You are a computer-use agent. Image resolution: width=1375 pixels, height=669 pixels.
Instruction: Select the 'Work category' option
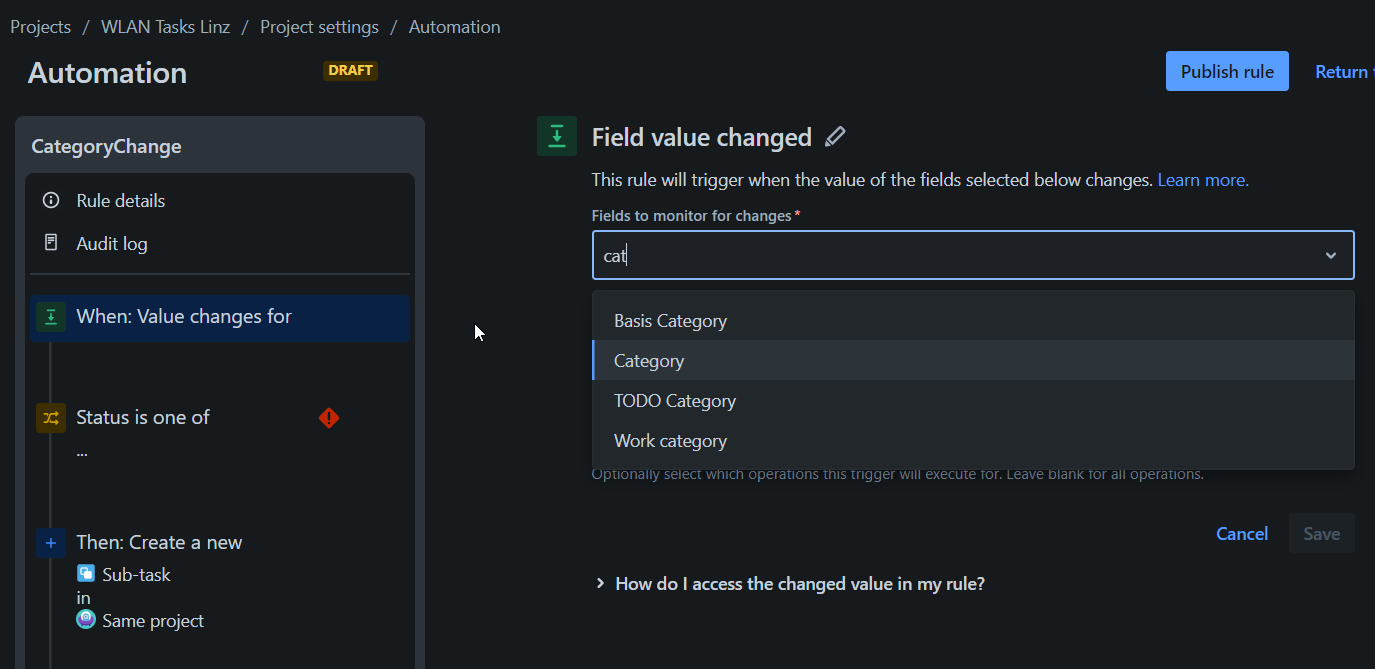point(670,441)
